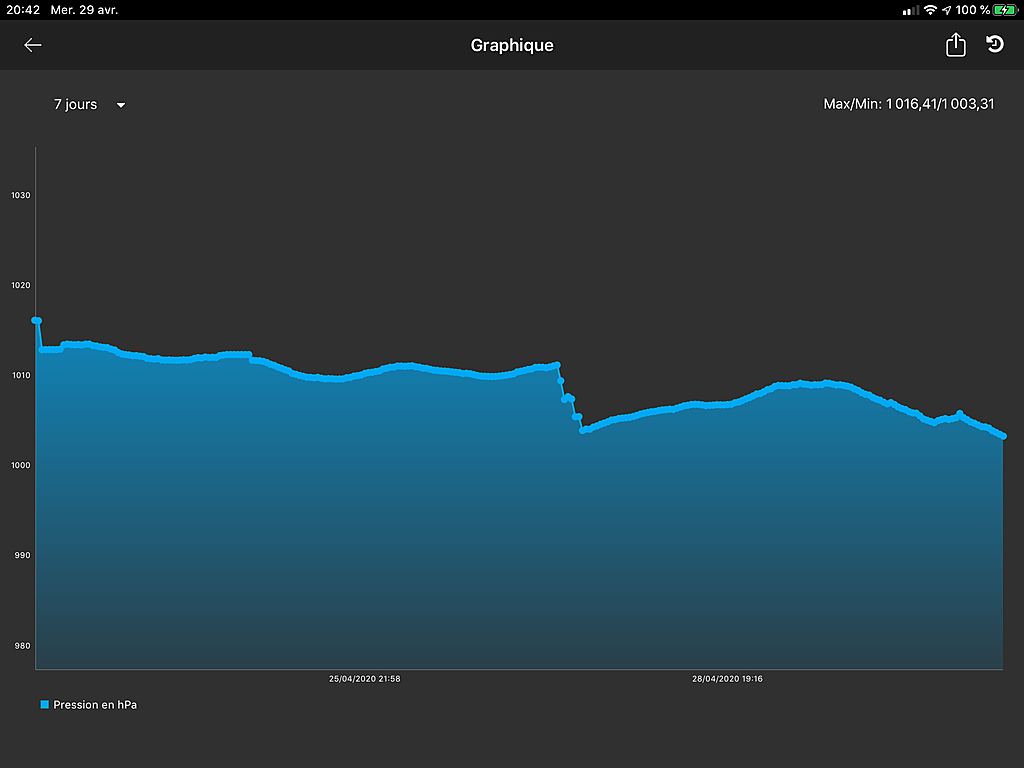Click the Pression en hPa legend swatch
Image resolution: width=1024 pixels, height=768 pixels.
44,705
